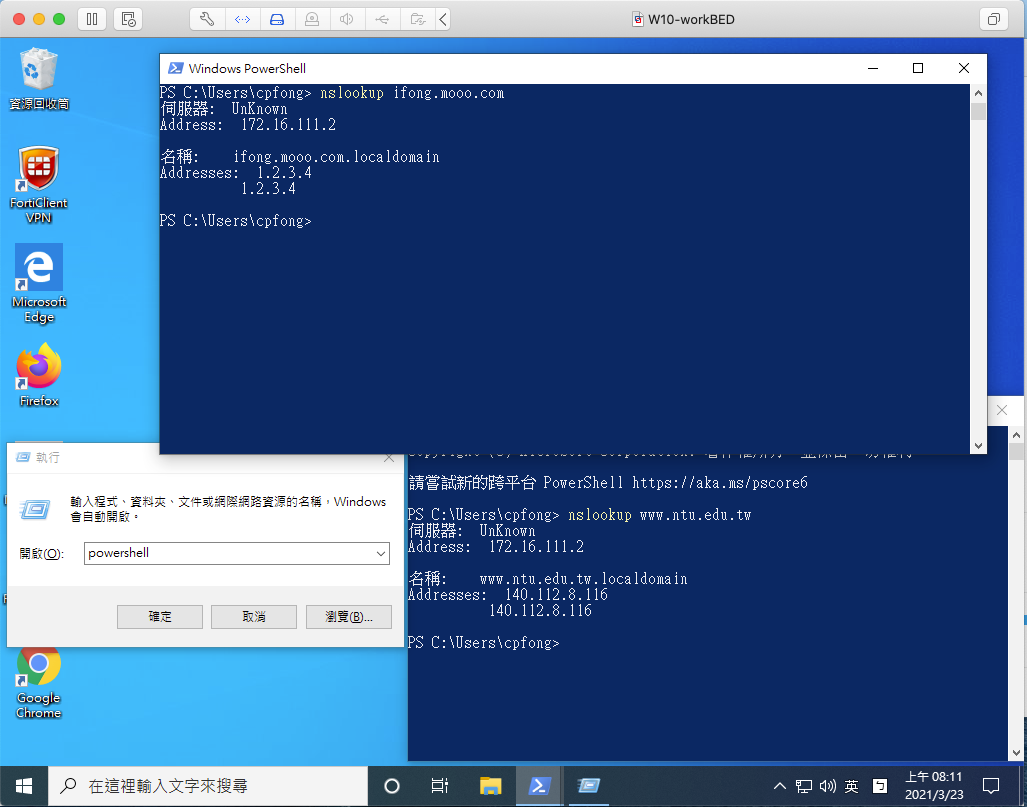The width and height of the screenshot is (1027, 807).
Task: Show hidden system tray icons
Action: coord(781,786)
